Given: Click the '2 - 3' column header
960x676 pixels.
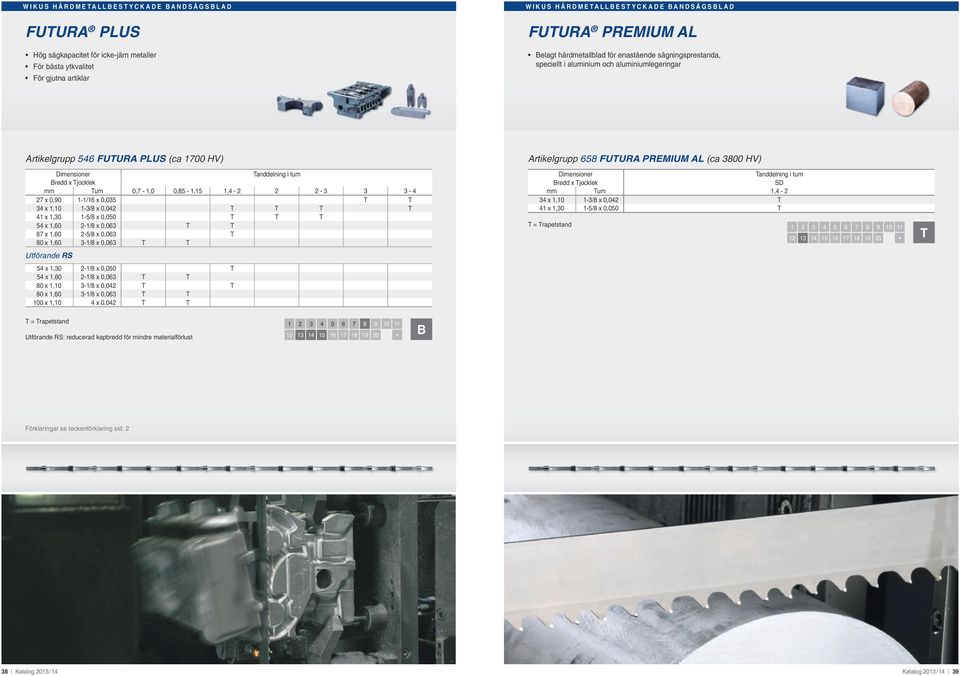Looking at the screenshot, I should click(321, 191).
